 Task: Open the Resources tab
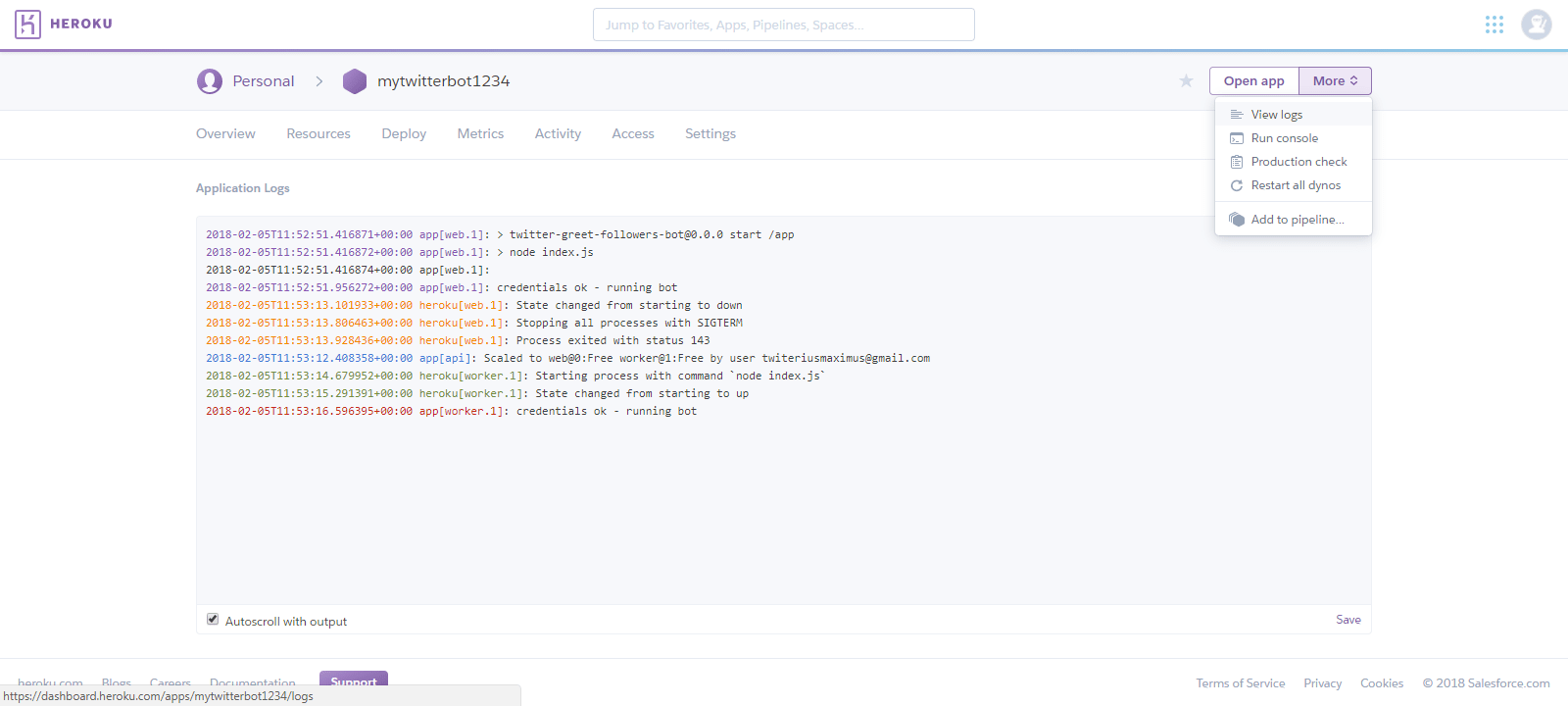pyautogui.click(x=318, y=133)
